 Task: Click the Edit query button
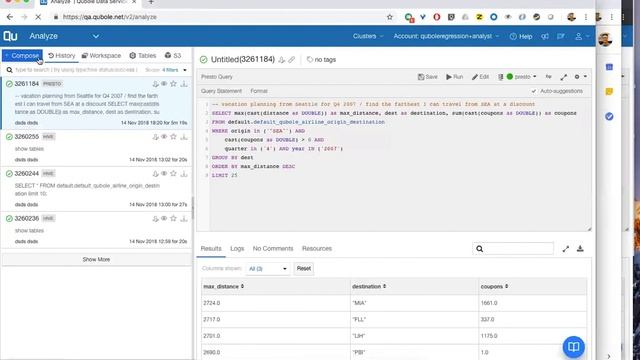click(480, 77)
